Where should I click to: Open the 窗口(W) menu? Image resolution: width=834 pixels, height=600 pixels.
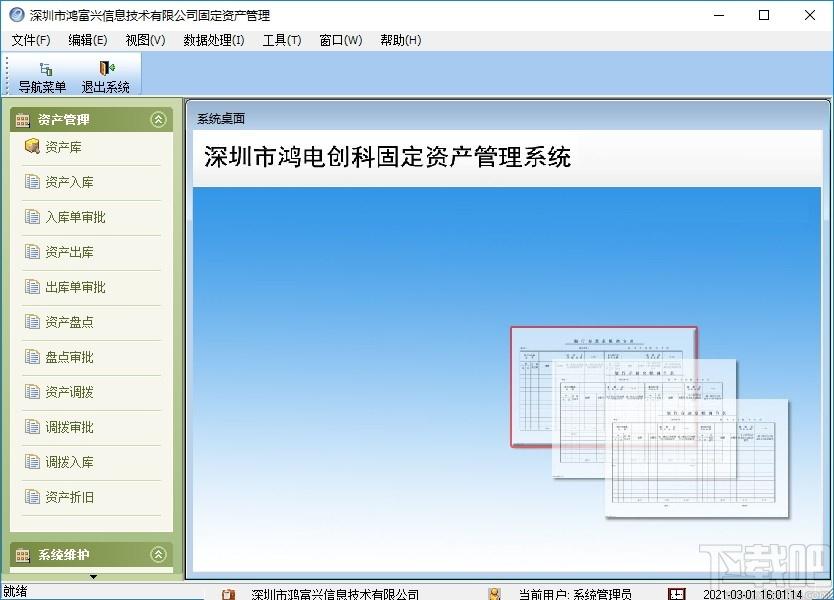pyautogui.click(x=340, y=40)
